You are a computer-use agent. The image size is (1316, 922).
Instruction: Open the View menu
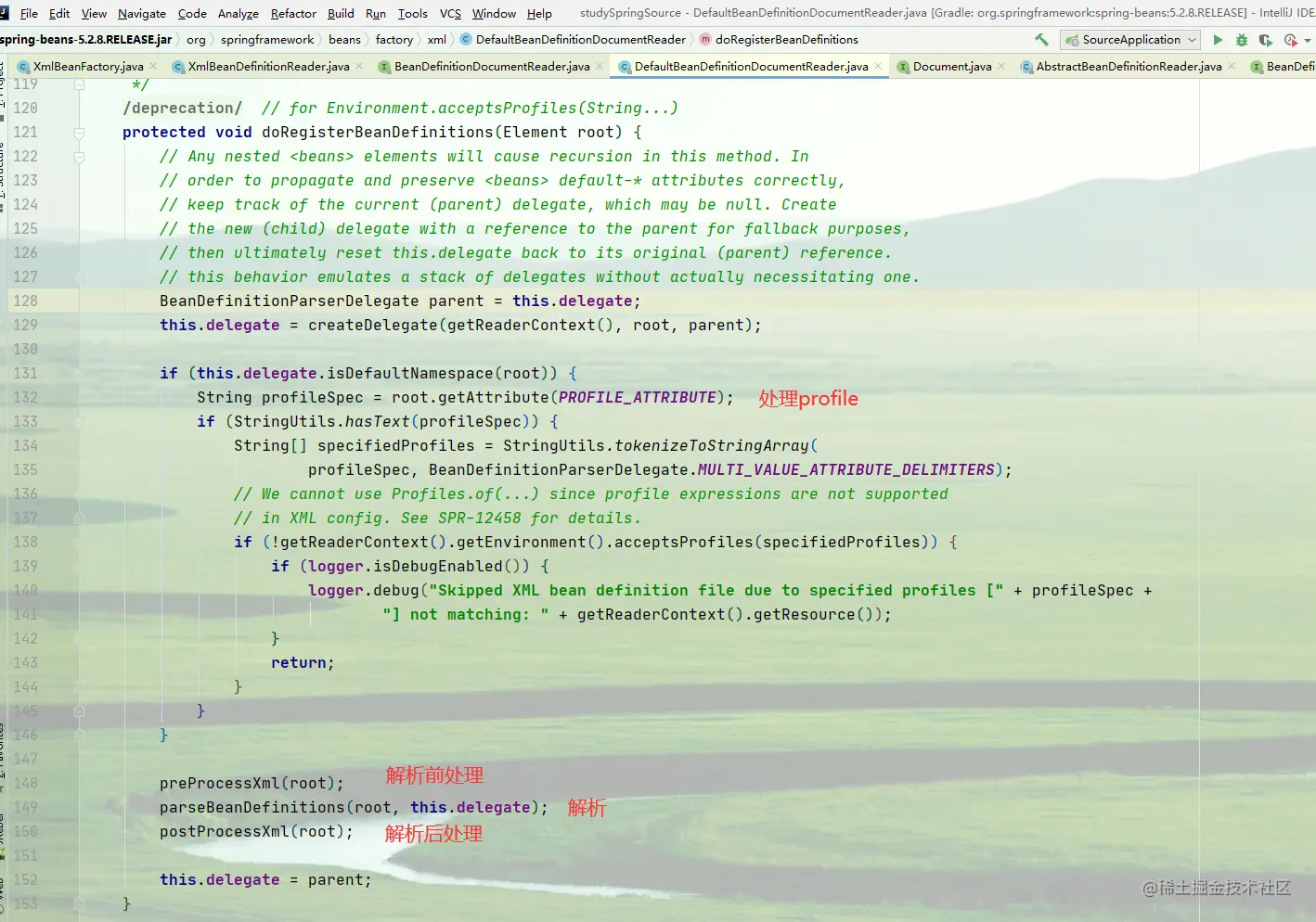(x=94, y=14)
